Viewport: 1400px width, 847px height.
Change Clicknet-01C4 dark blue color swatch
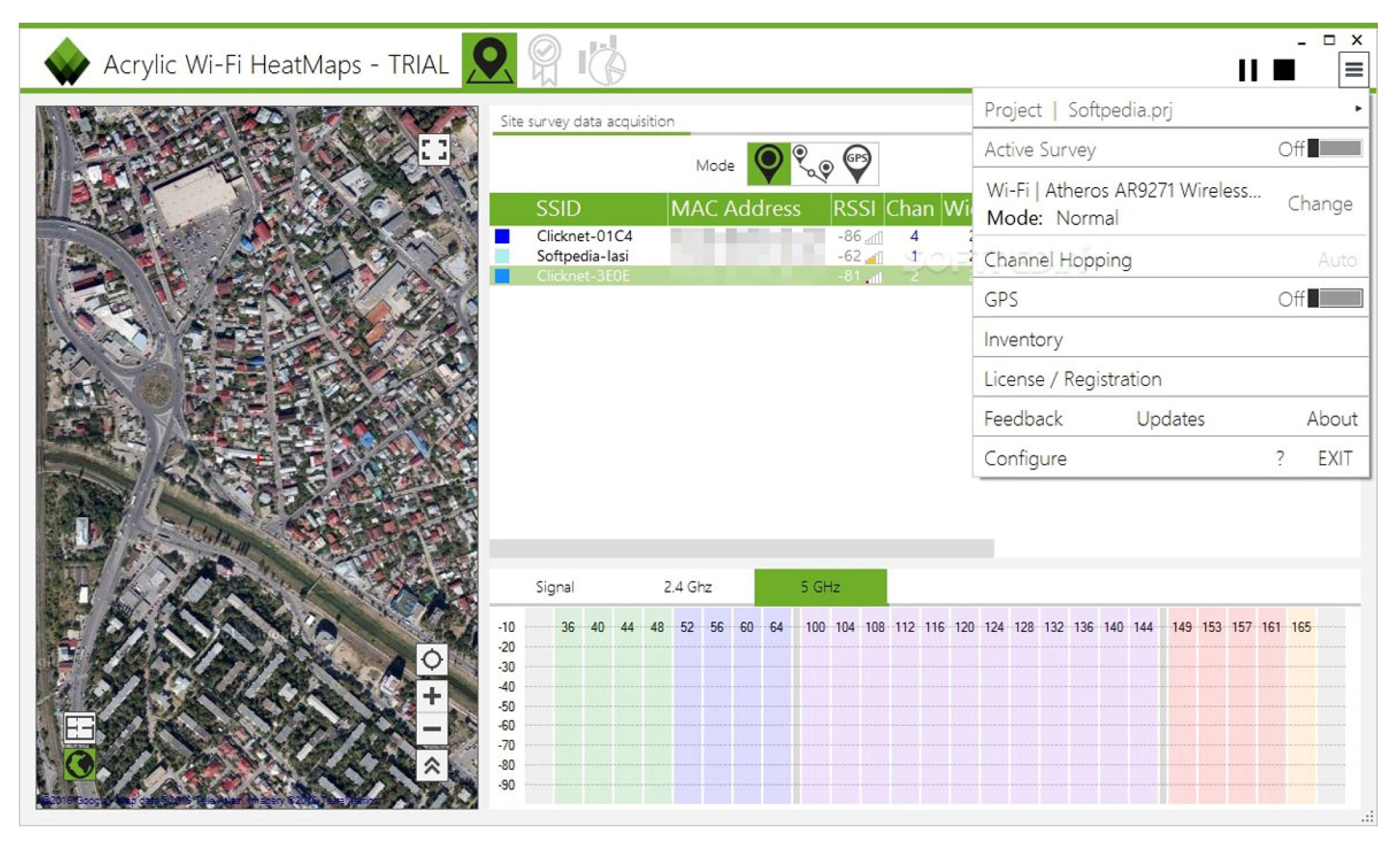pyautogui.click(x=502, y=236)
